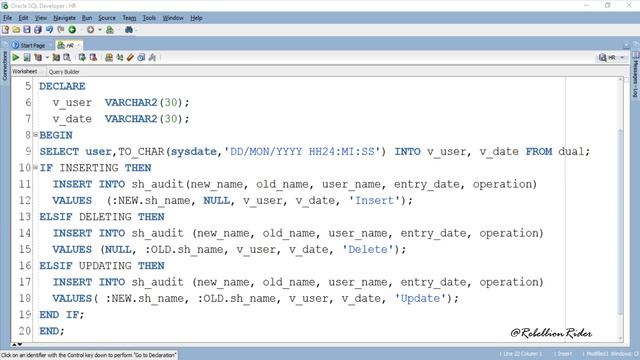Collapse the IF block fold on line 10

(x=36, y=167)
